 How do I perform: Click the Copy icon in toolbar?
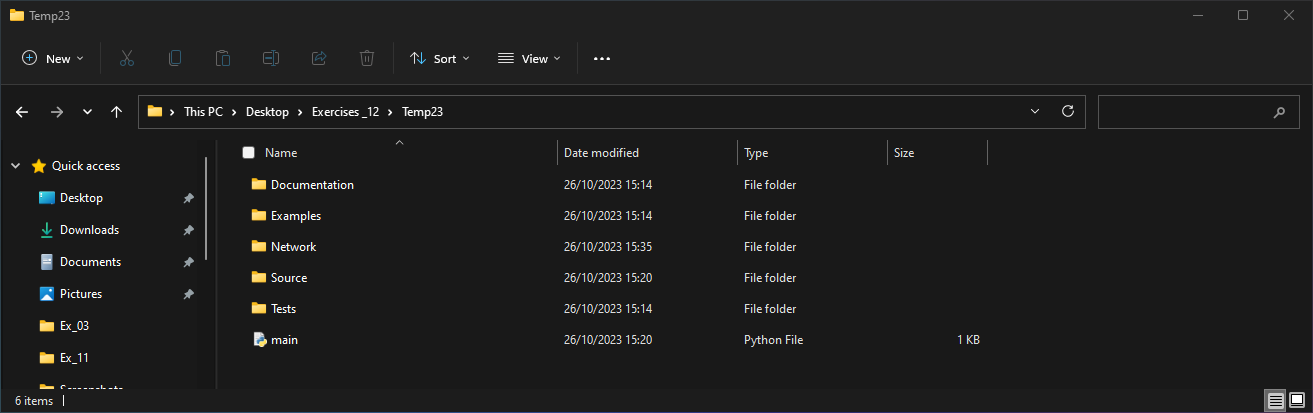coord(175,59)
